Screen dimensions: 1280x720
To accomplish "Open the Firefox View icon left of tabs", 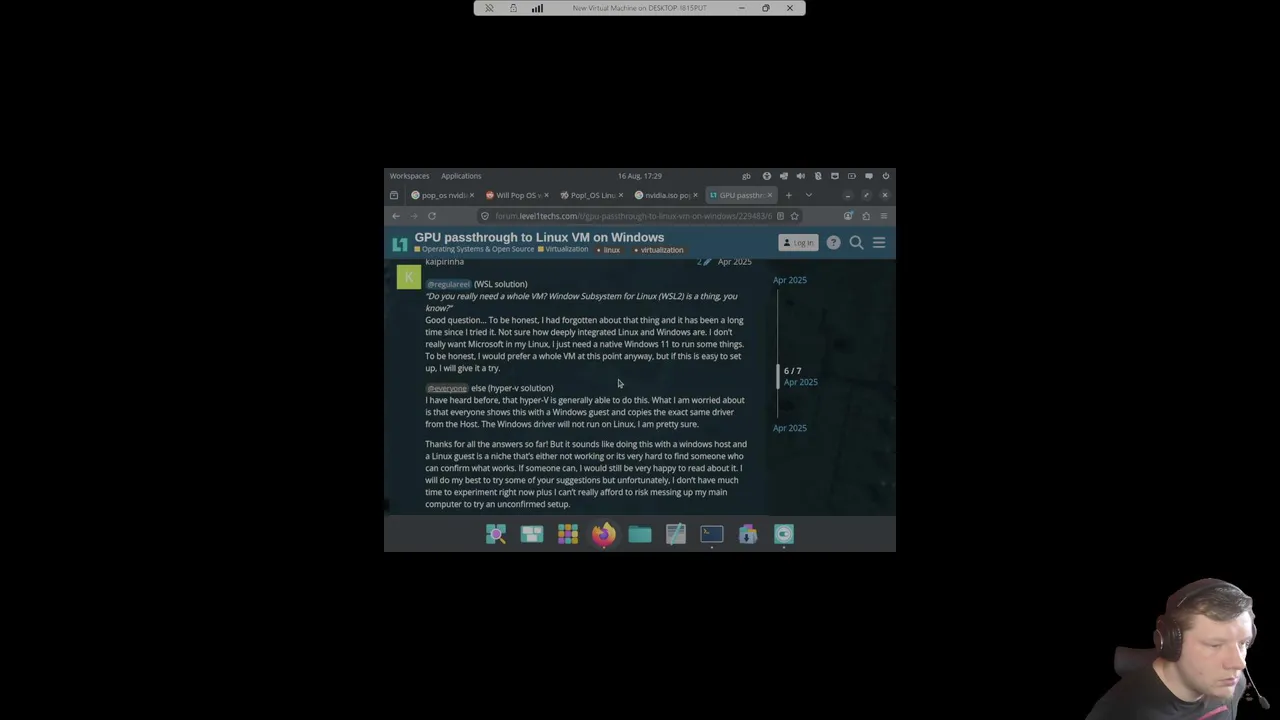I will (x=394, y=195).
